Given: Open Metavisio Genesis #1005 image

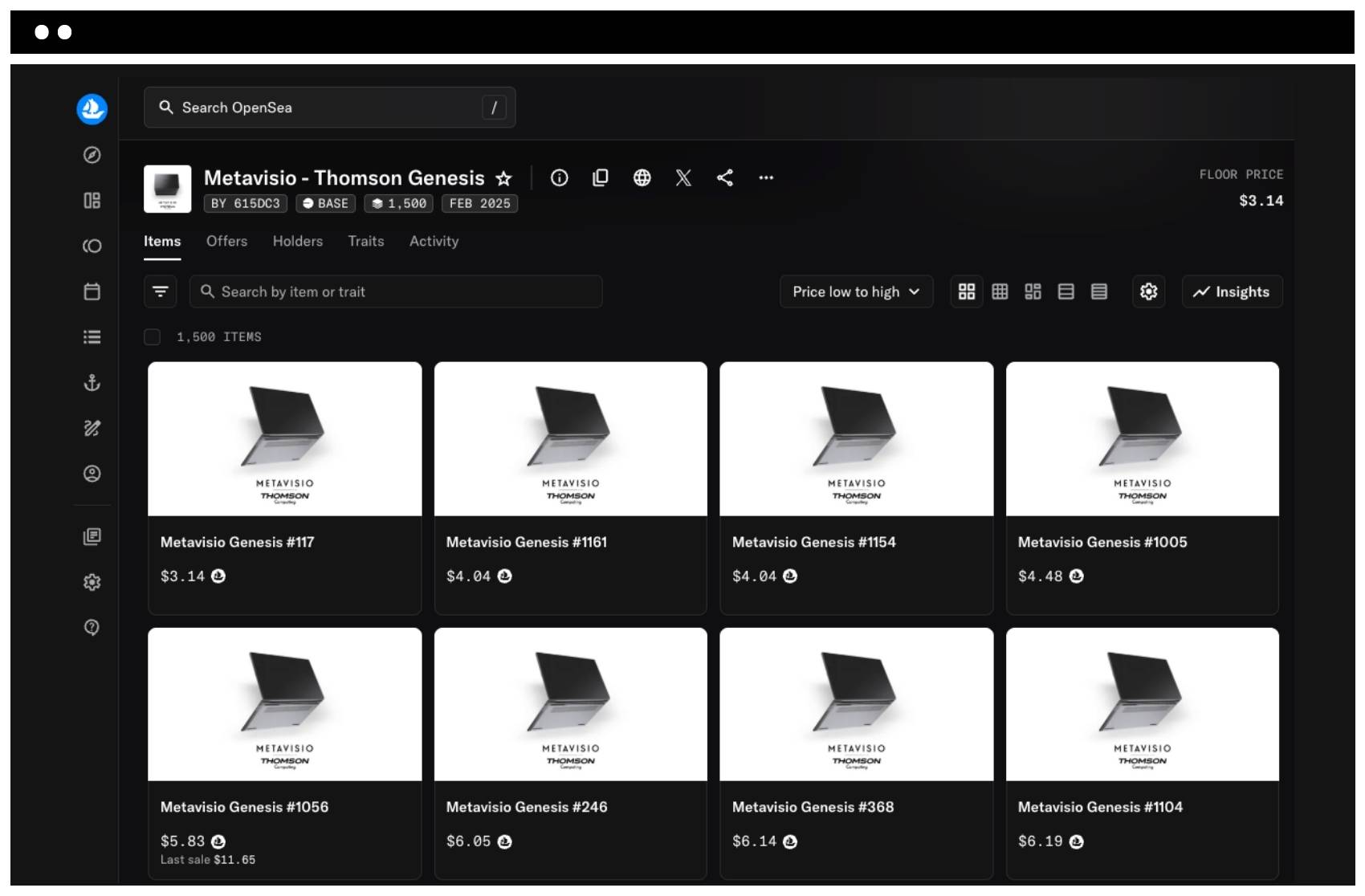Looking at the screenshot, I should pos(1143,439).
